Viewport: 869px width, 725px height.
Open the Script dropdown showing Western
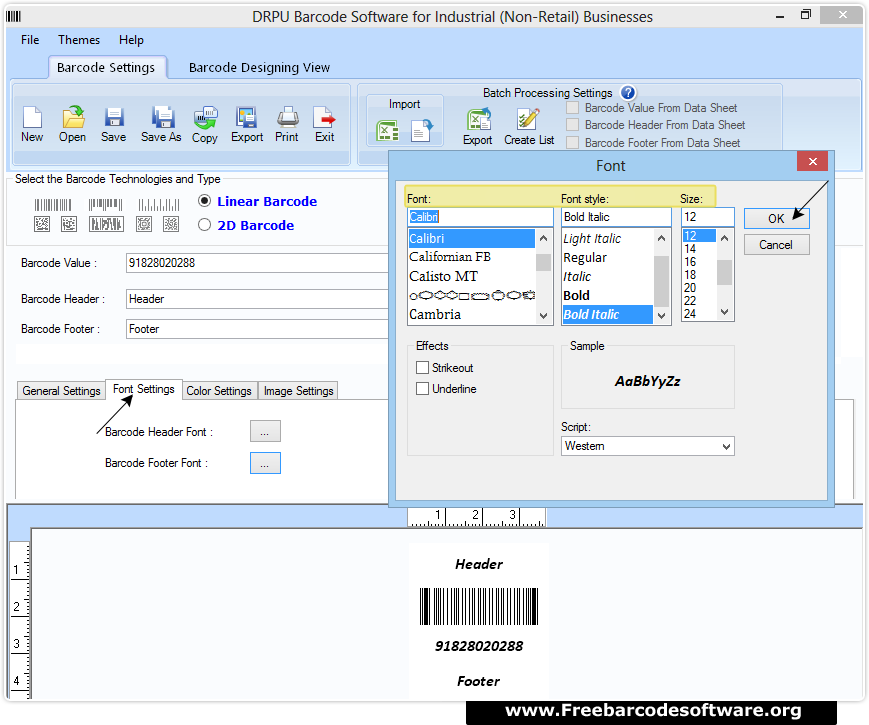pyautogui.click(x=647, y=446)
